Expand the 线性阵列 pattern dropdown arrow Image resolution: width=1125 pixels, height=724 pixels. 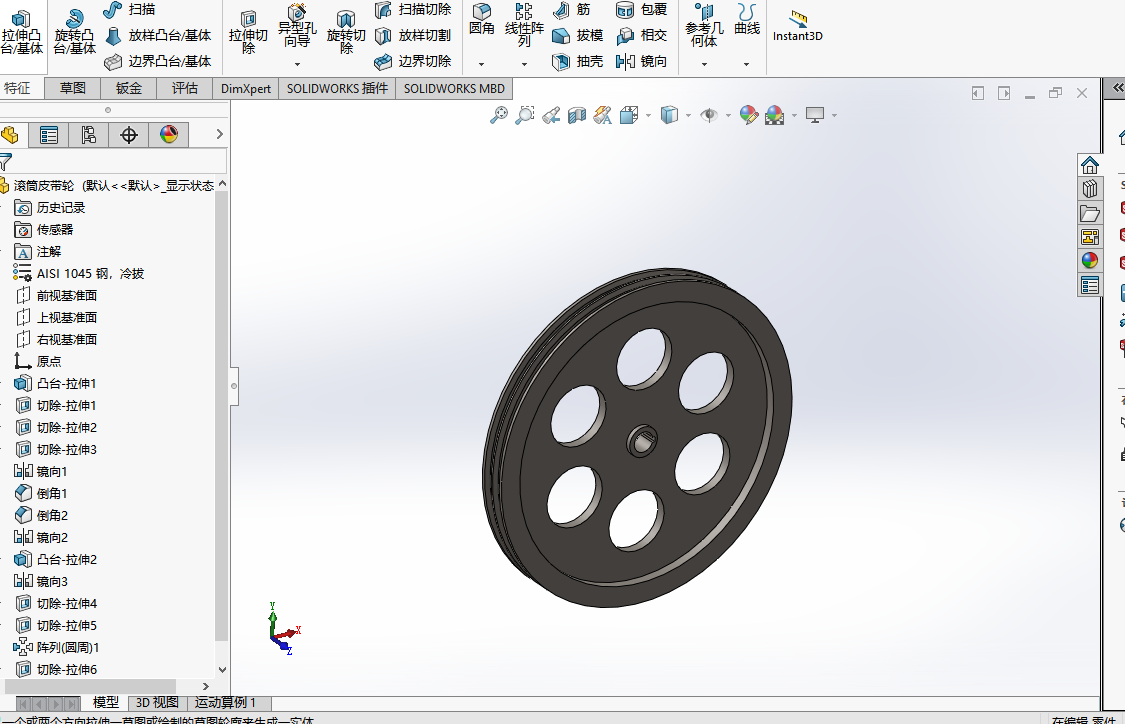pos(524,65)
